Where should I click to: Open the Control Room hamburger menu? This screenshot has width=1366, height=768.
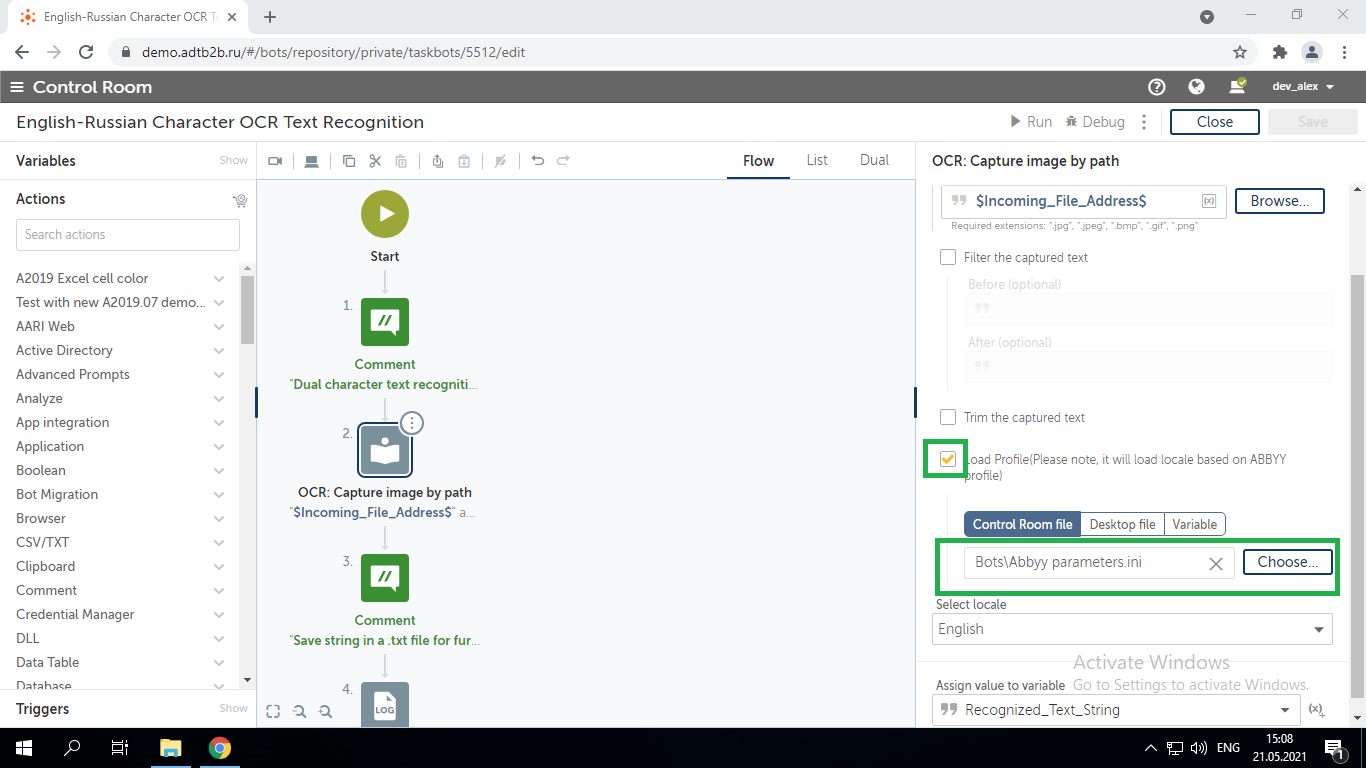pos(16,87)
